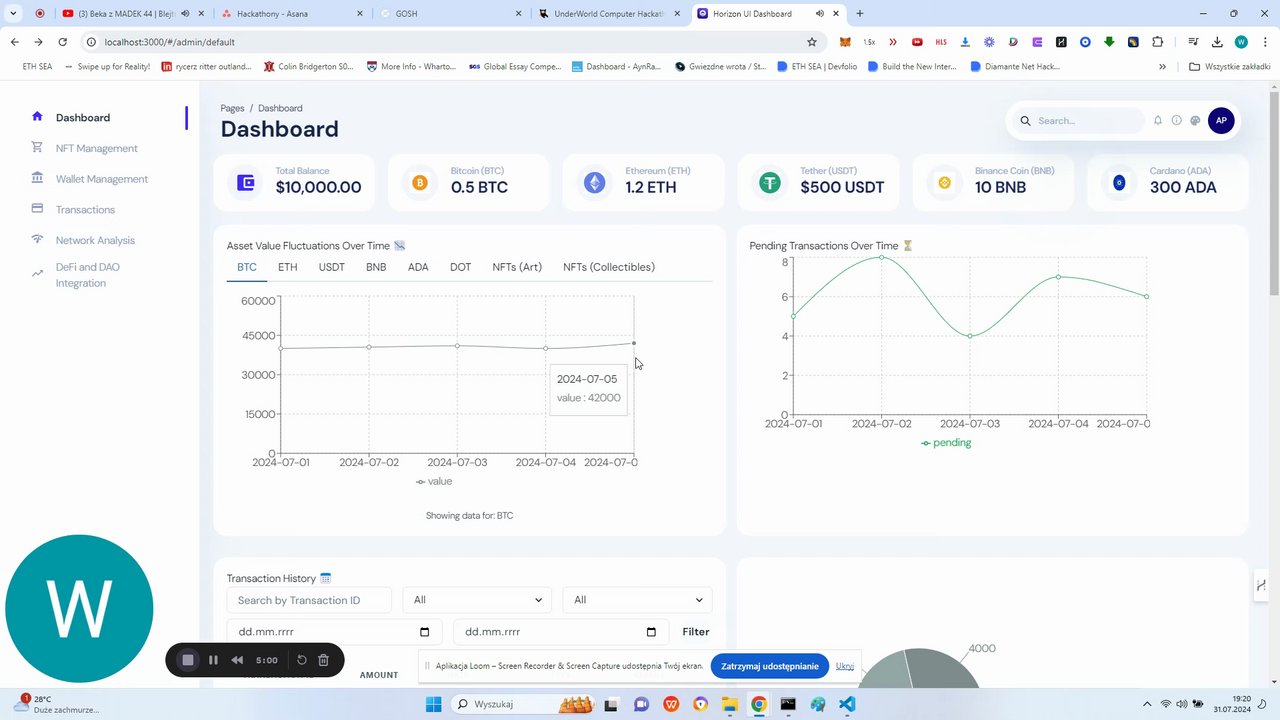Restart the Loom recording
The height and width of the screenshot is (720, 1280).
[301, 660]
